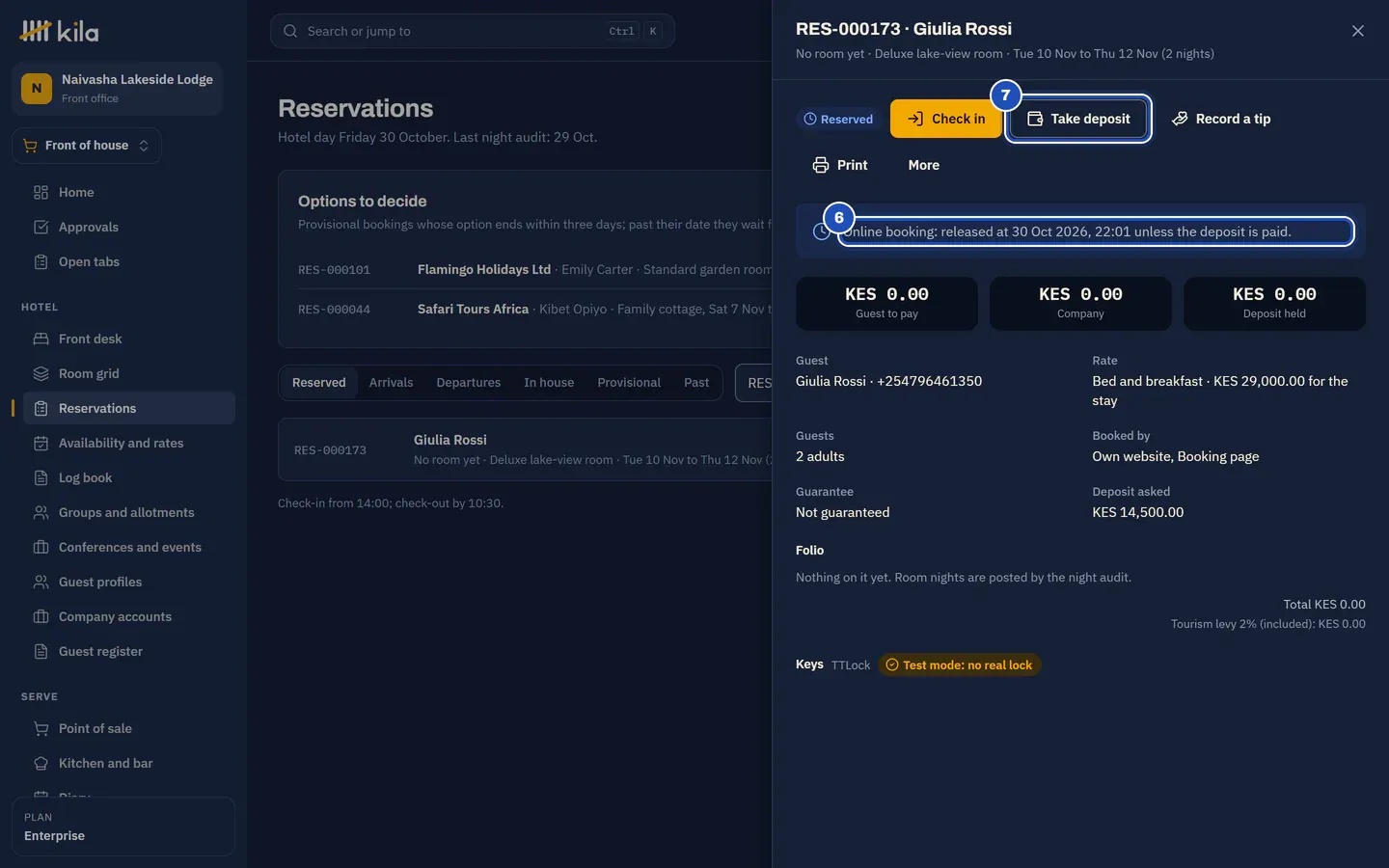Click the Front desk bed icon
This screenshot has width=1389, height=868.
(x=41, y=339)
